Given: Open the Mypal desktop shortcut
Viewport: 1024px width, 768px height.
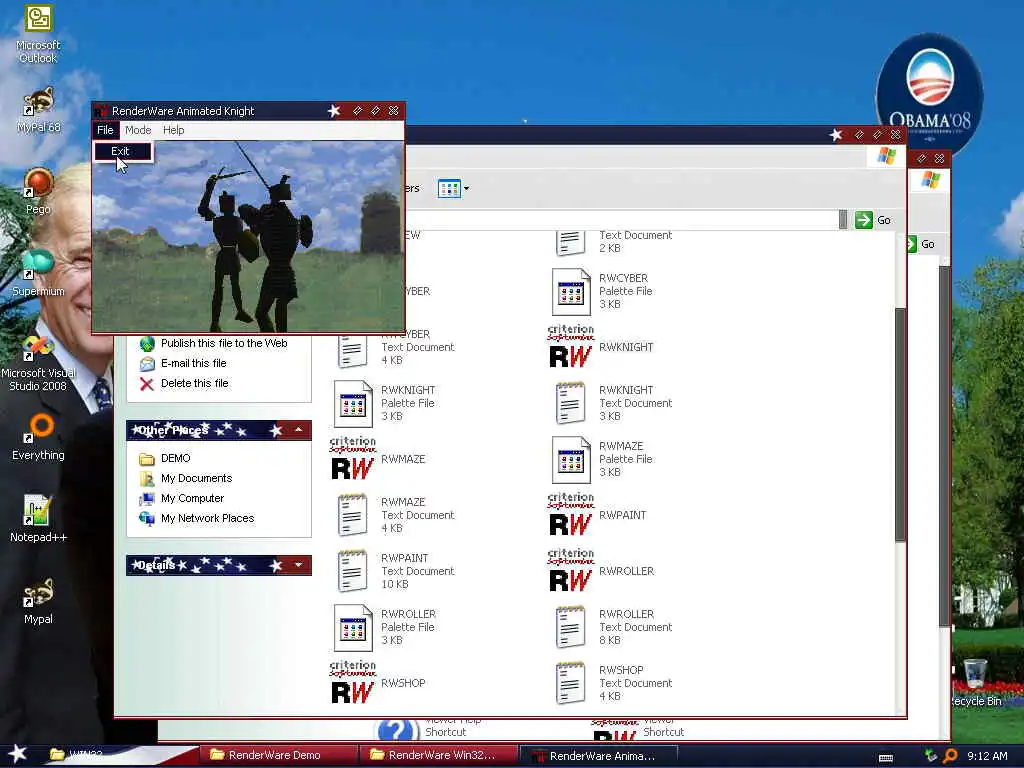Looking at the screenshot, I should pos(38,601).
